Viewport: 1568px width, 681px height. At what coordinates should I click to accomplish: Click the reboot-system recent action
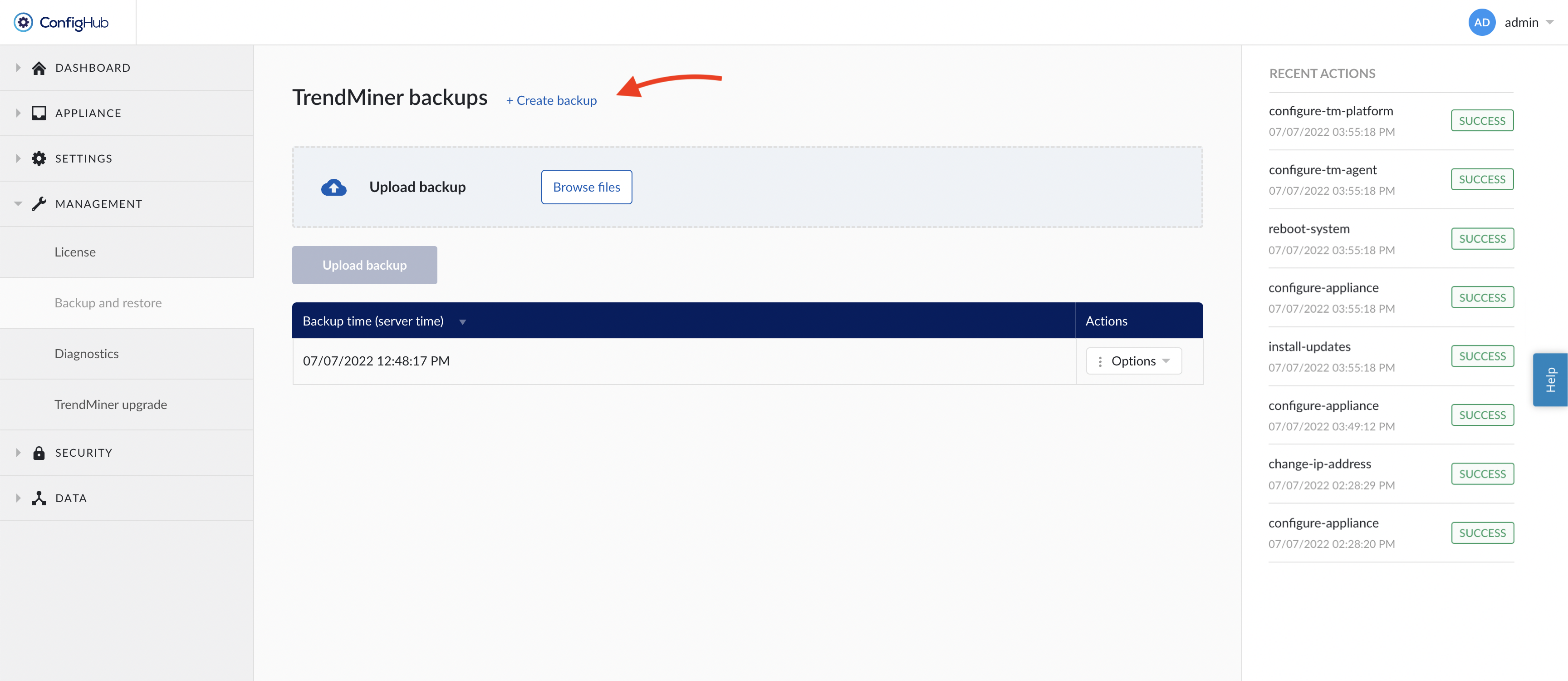(x=1308, y=229)
